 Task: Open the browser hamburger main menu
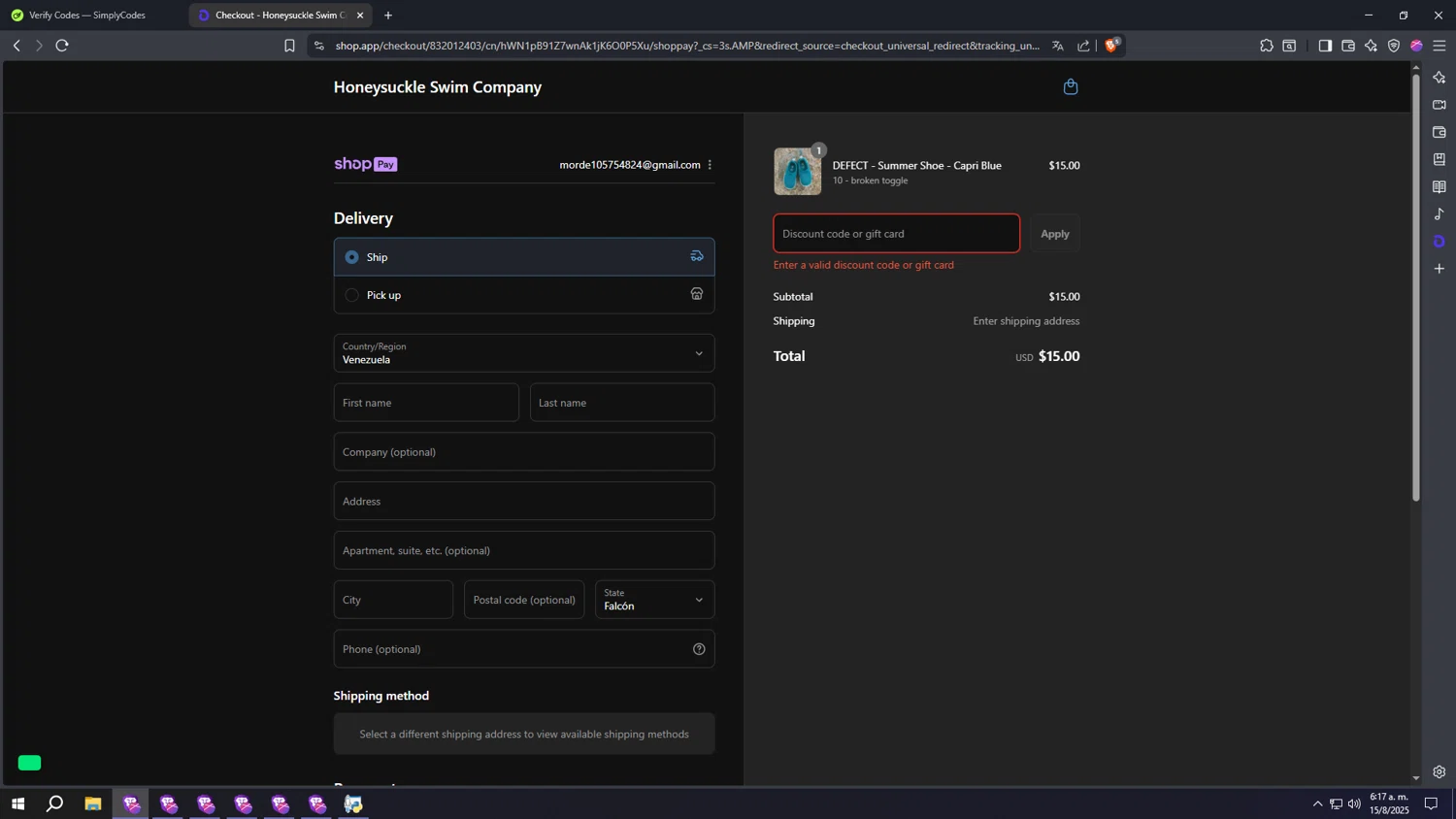1439,46
